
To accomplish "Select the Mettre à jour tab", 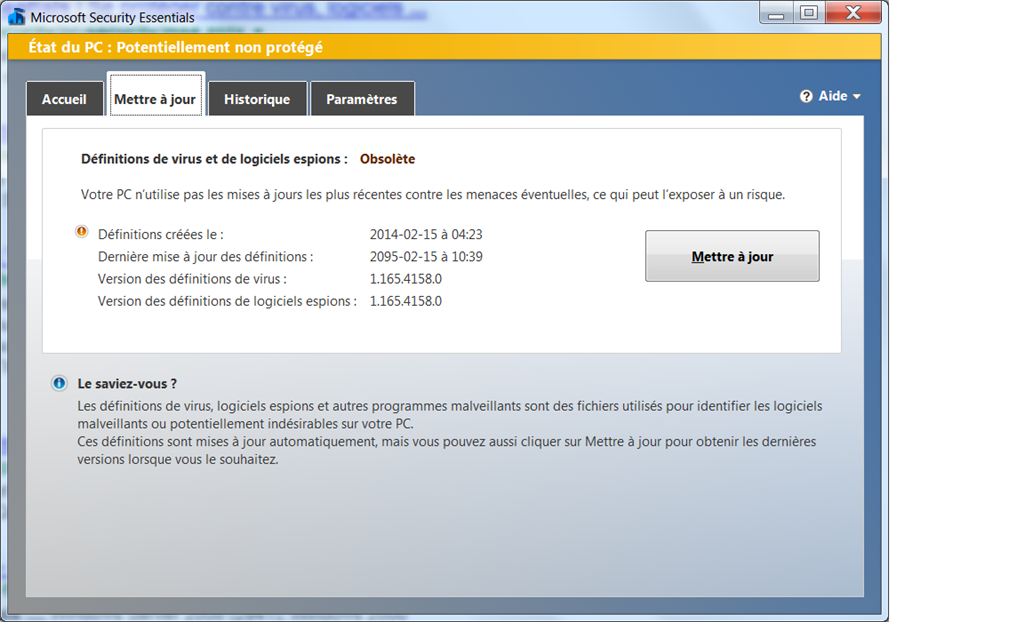I will pos(155,97).
